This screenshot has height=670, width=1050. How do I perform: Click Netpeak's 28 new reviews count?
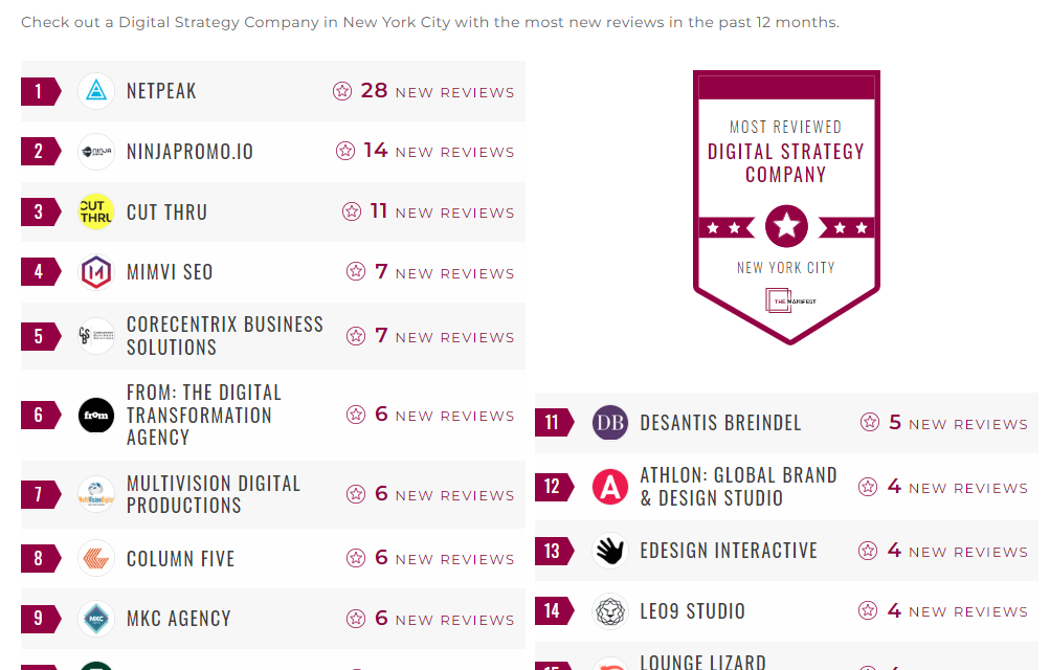pos(374,91)
